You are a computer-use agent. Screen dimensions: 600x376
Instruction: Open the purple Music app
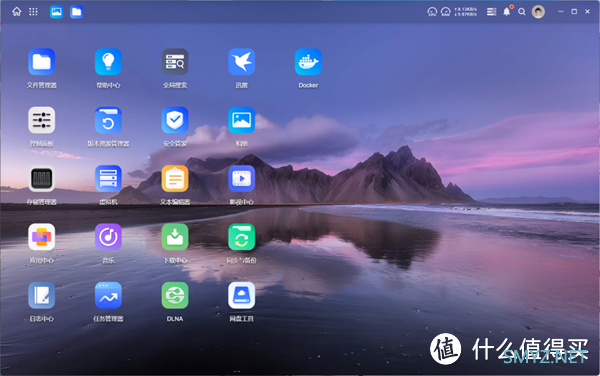point(108,237)
